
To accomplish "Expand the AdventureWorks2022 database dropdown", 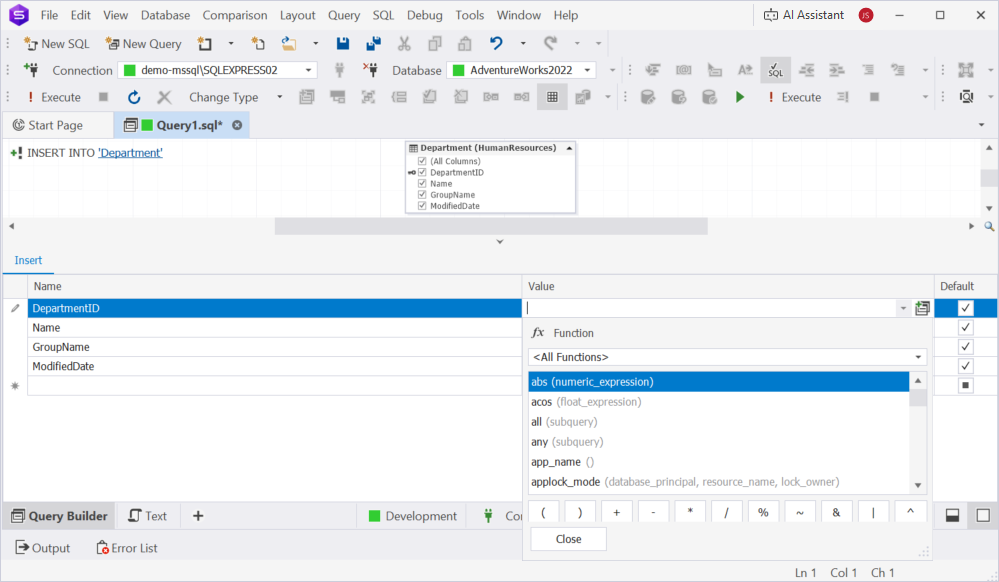I will [587, 70].
